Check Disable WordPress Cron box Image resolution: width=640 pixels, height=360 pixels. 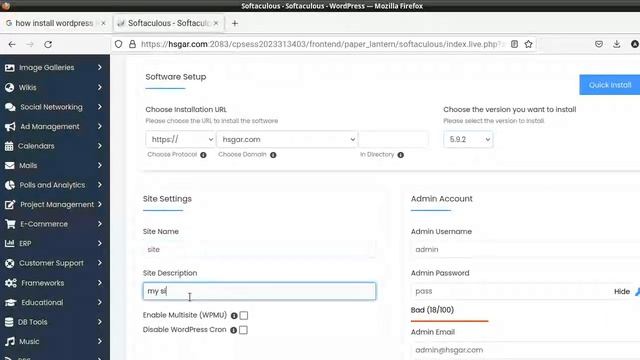(243, 330)
